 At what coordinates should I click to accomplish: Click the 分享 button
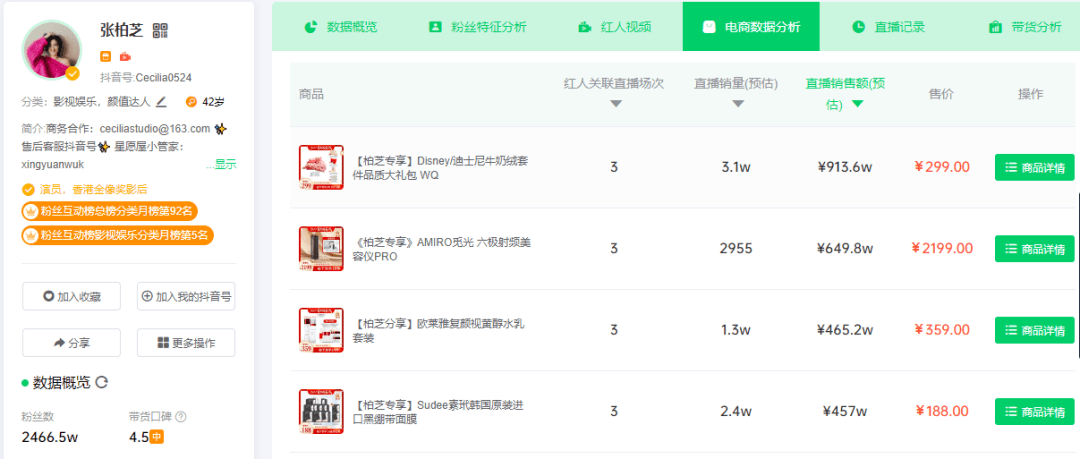pos(72,343)
